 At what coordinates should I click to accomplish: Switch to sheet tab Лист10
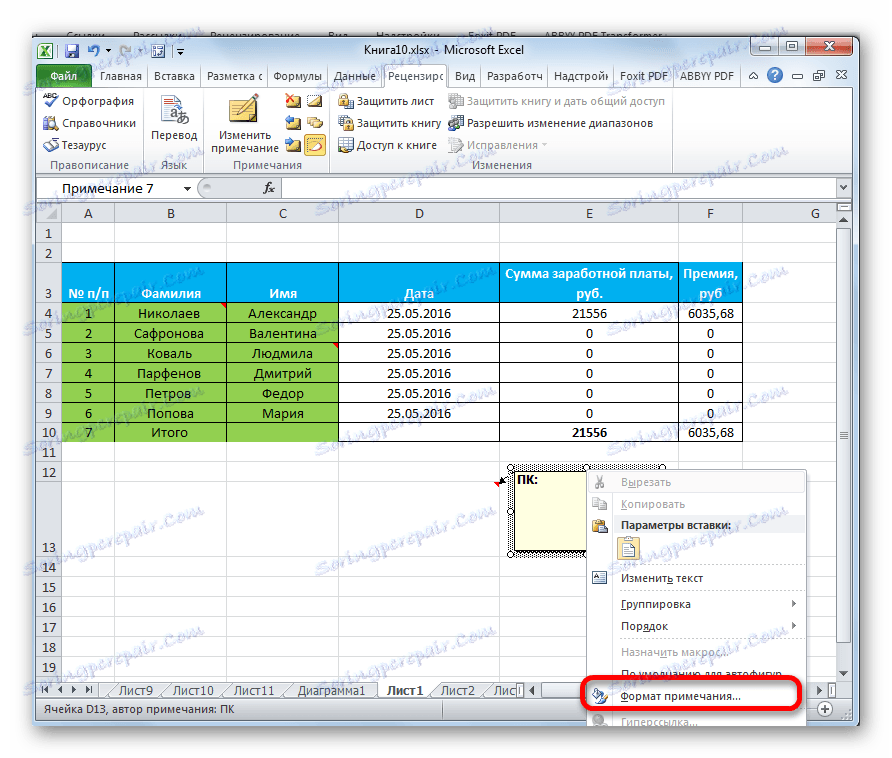pos(193,690)
